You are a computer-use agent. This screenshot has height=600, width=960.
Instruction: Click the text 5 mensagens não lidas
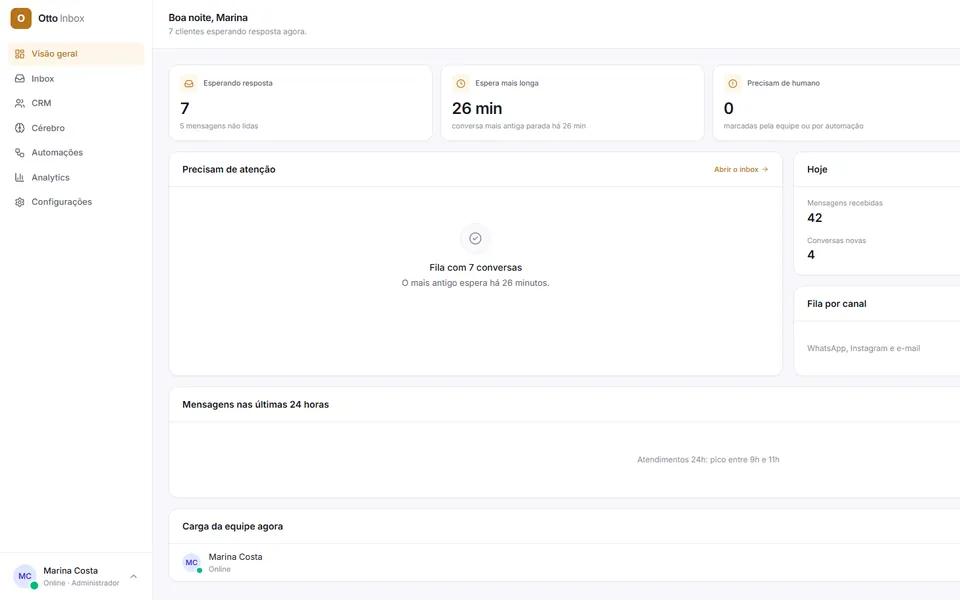coord(219,126)
